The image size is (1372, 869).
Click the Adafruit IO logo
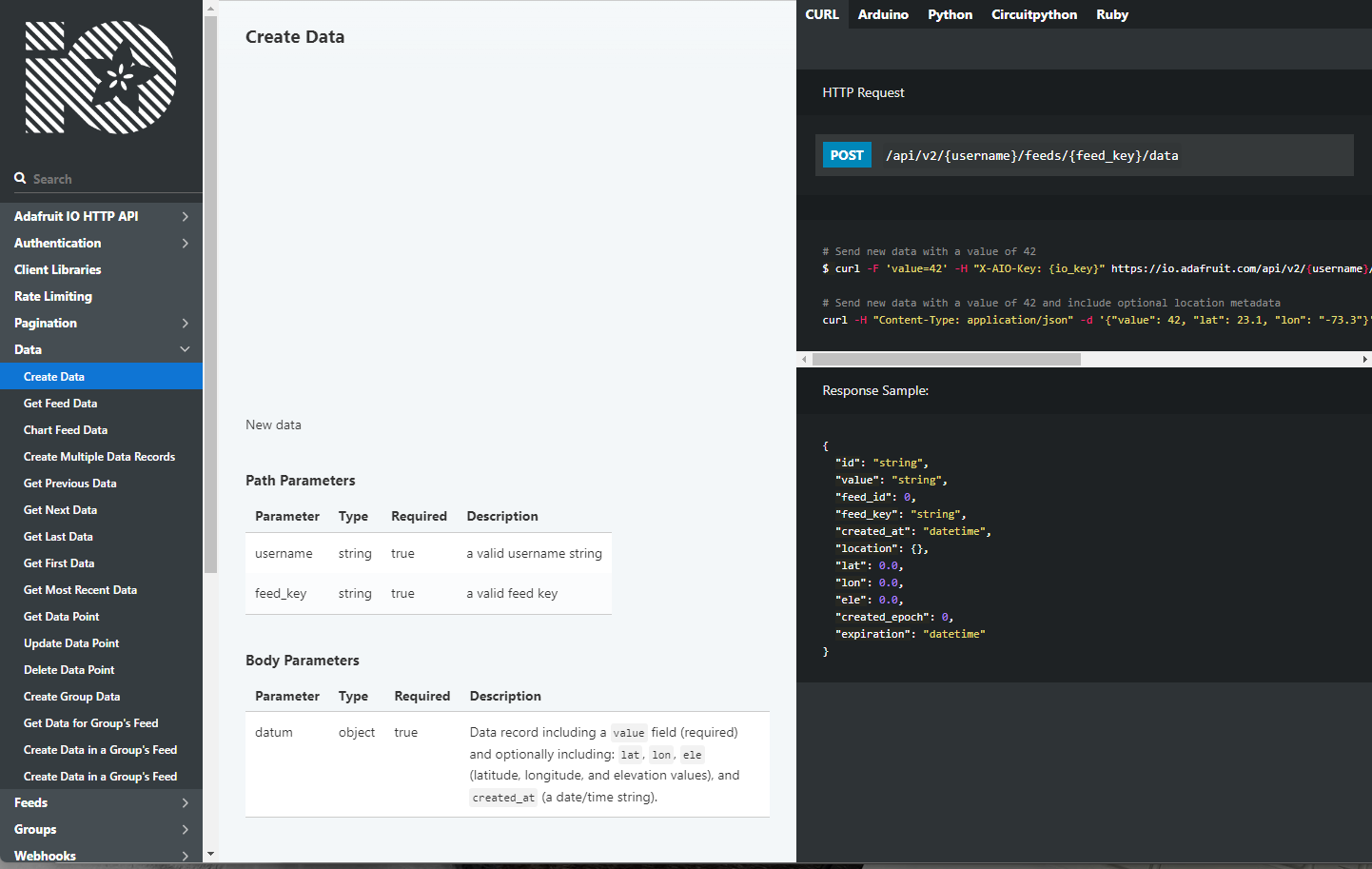click(x=101, y=77)
